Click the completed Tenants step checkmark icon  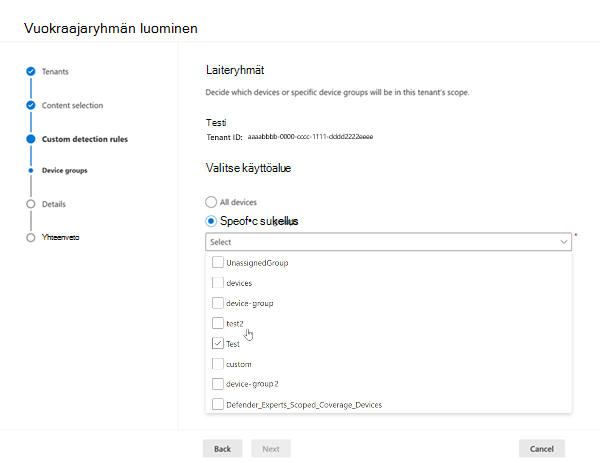pos(31,72)
